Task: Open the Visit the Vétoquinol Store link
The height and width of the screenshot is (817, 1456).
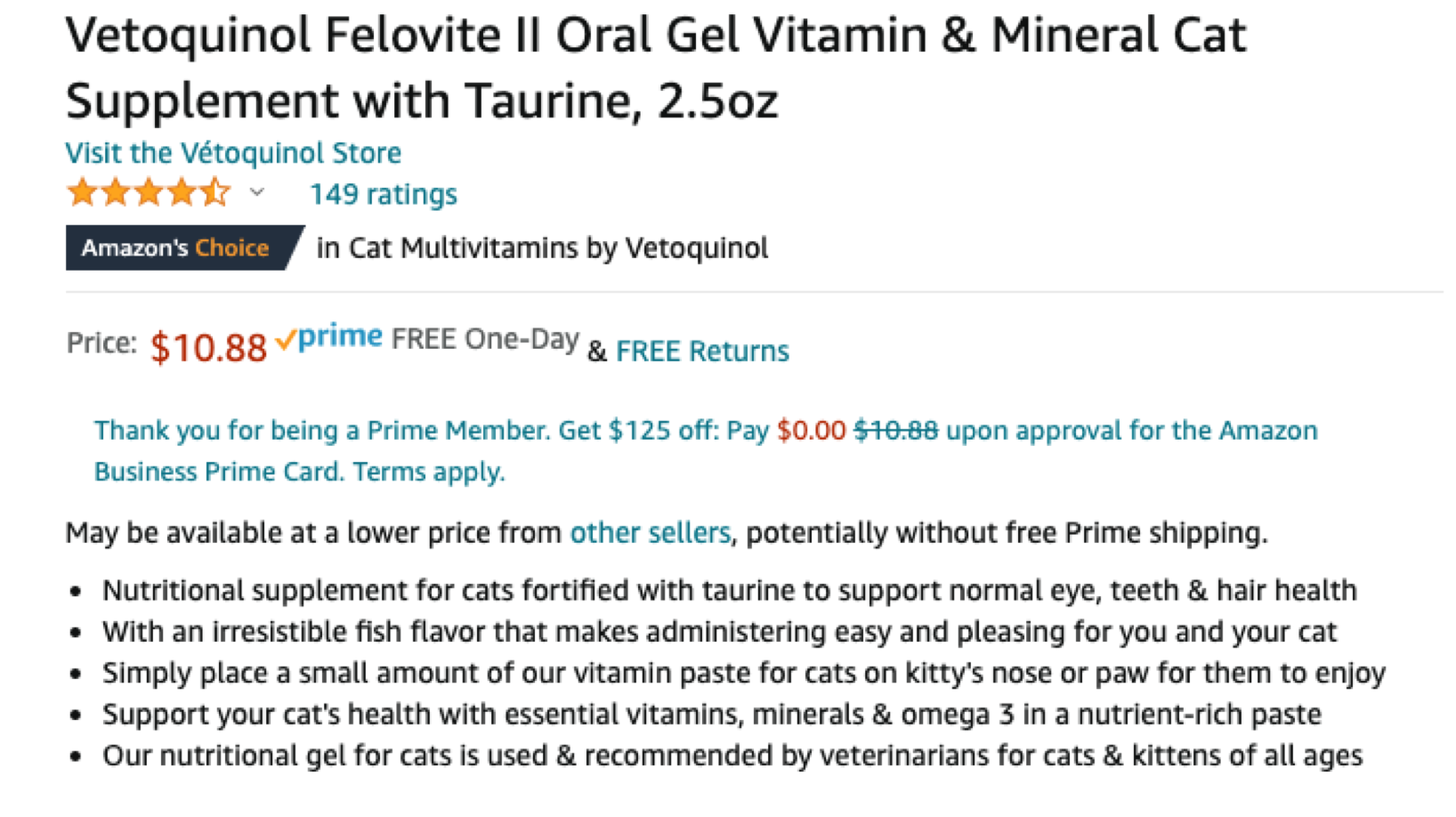Action: click(233, 153)
